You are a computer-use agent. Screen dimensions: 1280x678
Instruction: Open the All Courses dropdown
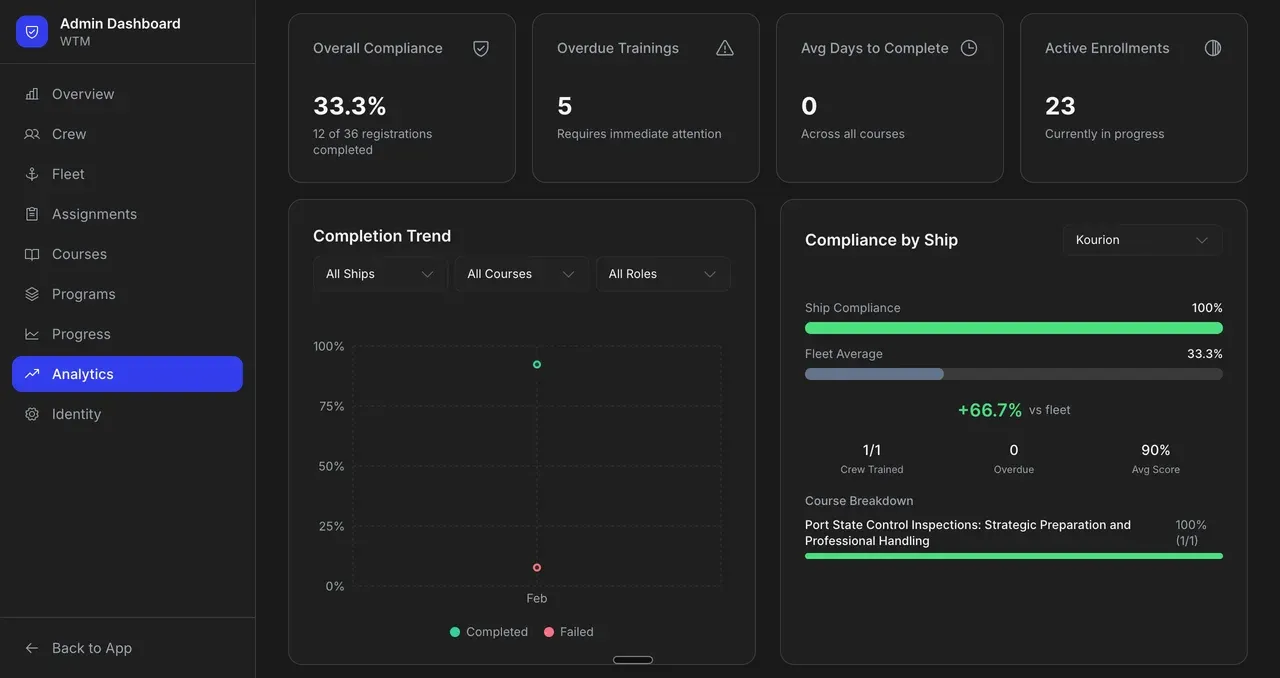point(521,273)
